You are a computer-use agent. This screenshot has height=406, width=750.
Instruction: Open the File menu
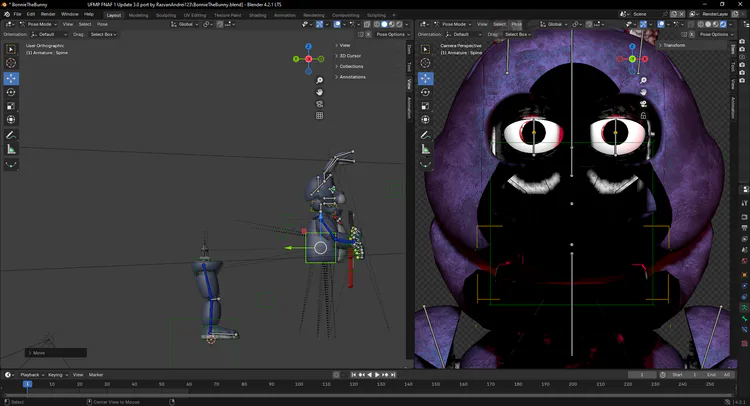coord(17,14)
